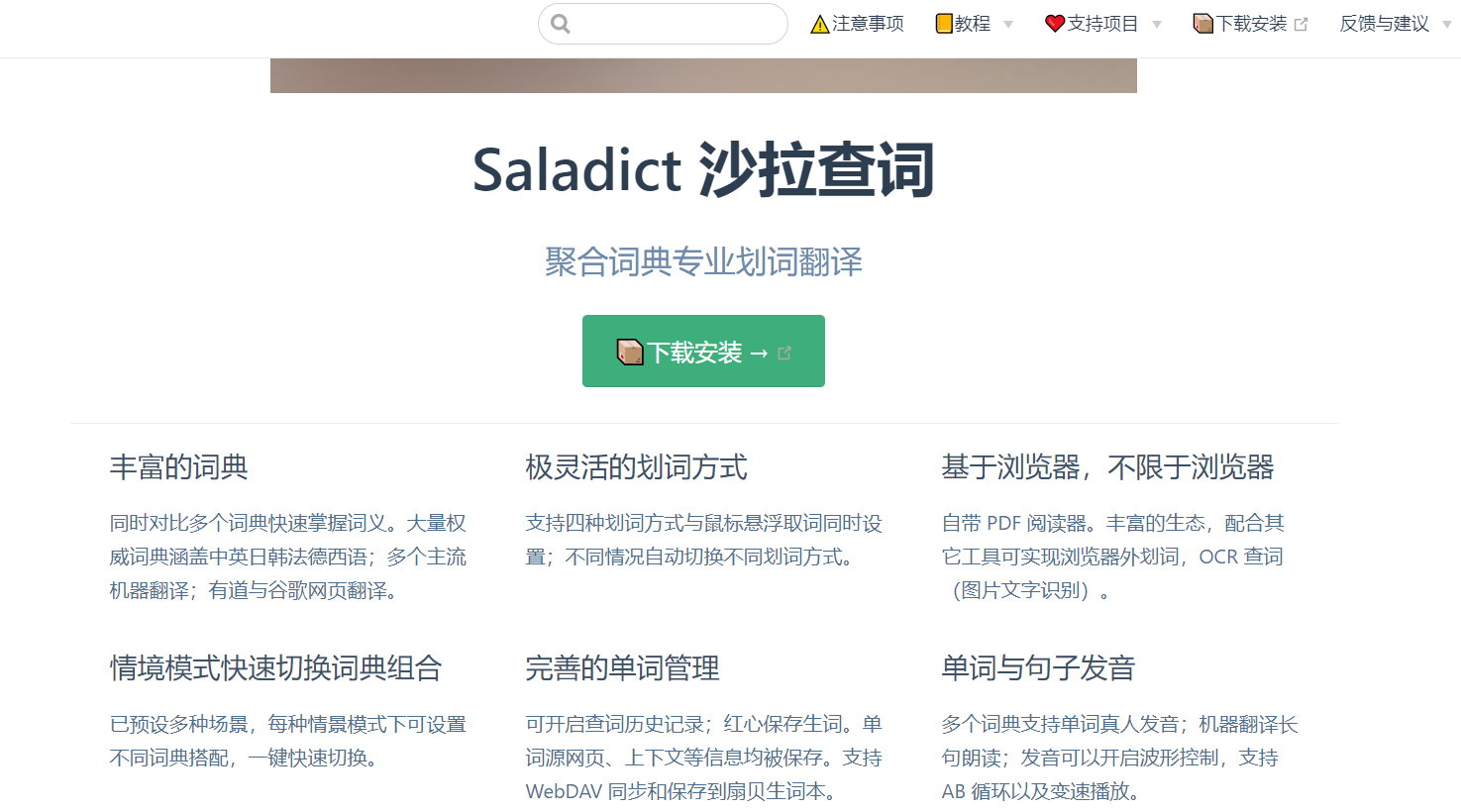Click the 极灵活的划词方式 heading
Viewport: 1461px width, 812px height.
(x=636, y=467)
